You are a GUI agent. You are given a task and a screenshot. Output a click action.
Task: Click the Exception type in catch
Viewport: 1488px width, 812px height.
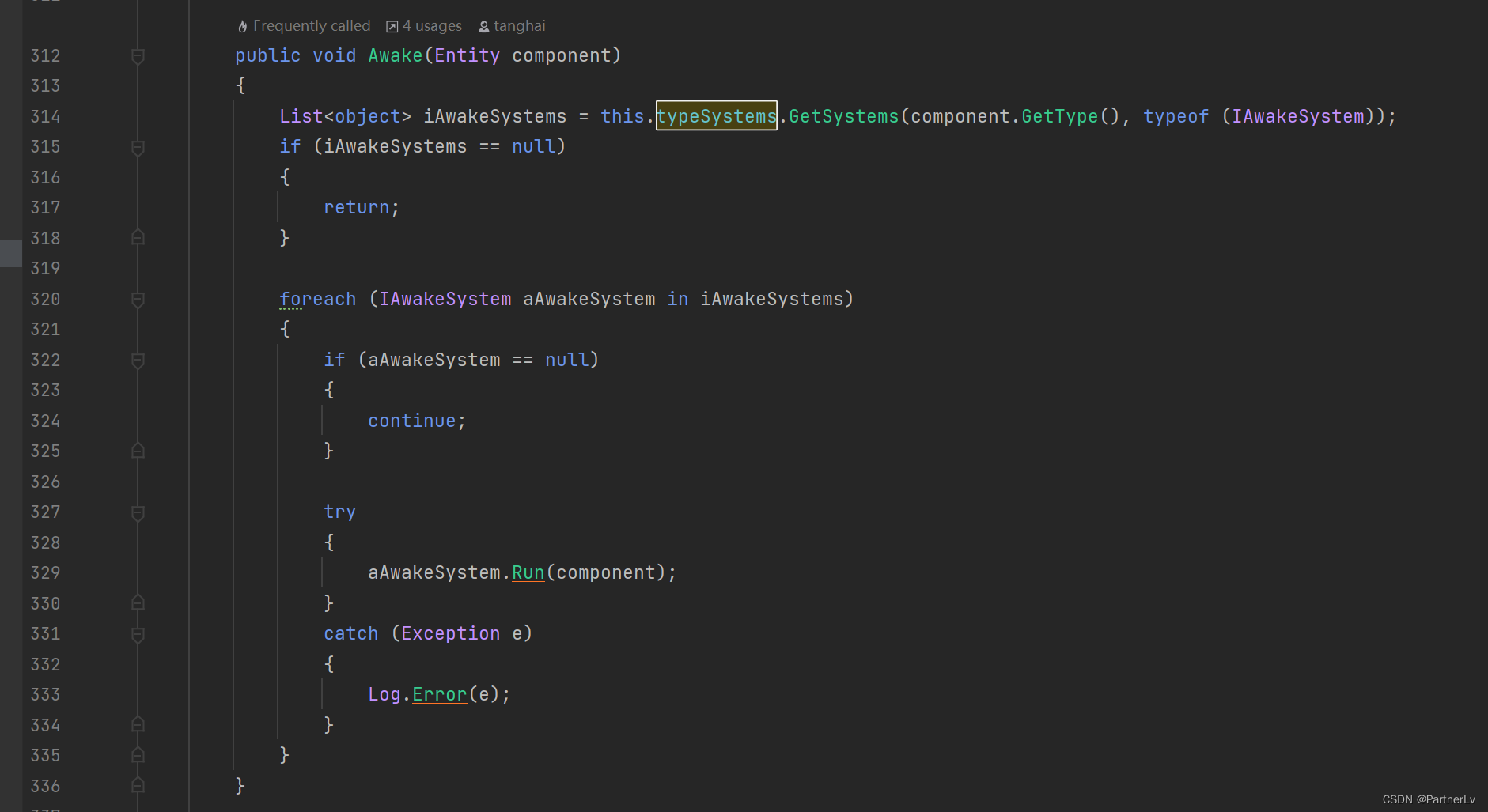pos(451,633)
